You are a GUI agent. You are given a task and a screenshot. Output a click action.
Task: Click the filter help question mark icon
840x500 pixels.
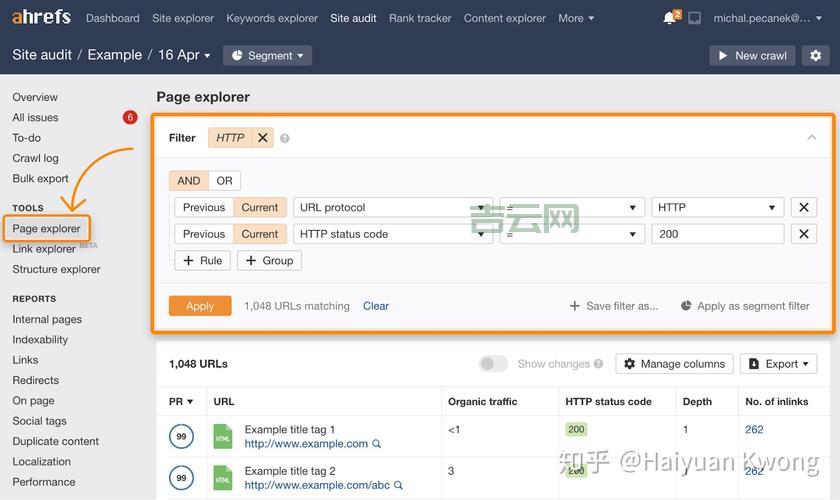point(285,139)
